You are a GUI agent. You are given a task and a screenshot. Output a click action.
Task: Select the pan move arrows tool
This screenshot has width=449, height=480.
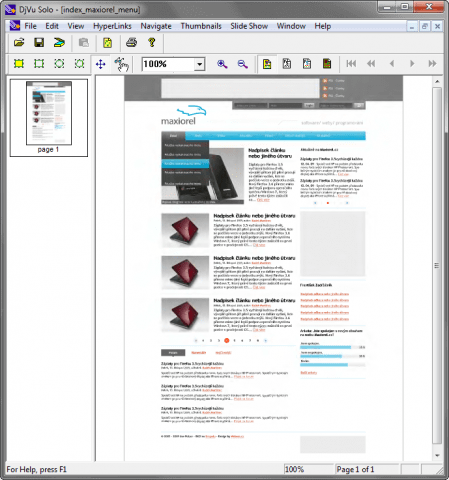pyautogui.click(x=100, y=64)
